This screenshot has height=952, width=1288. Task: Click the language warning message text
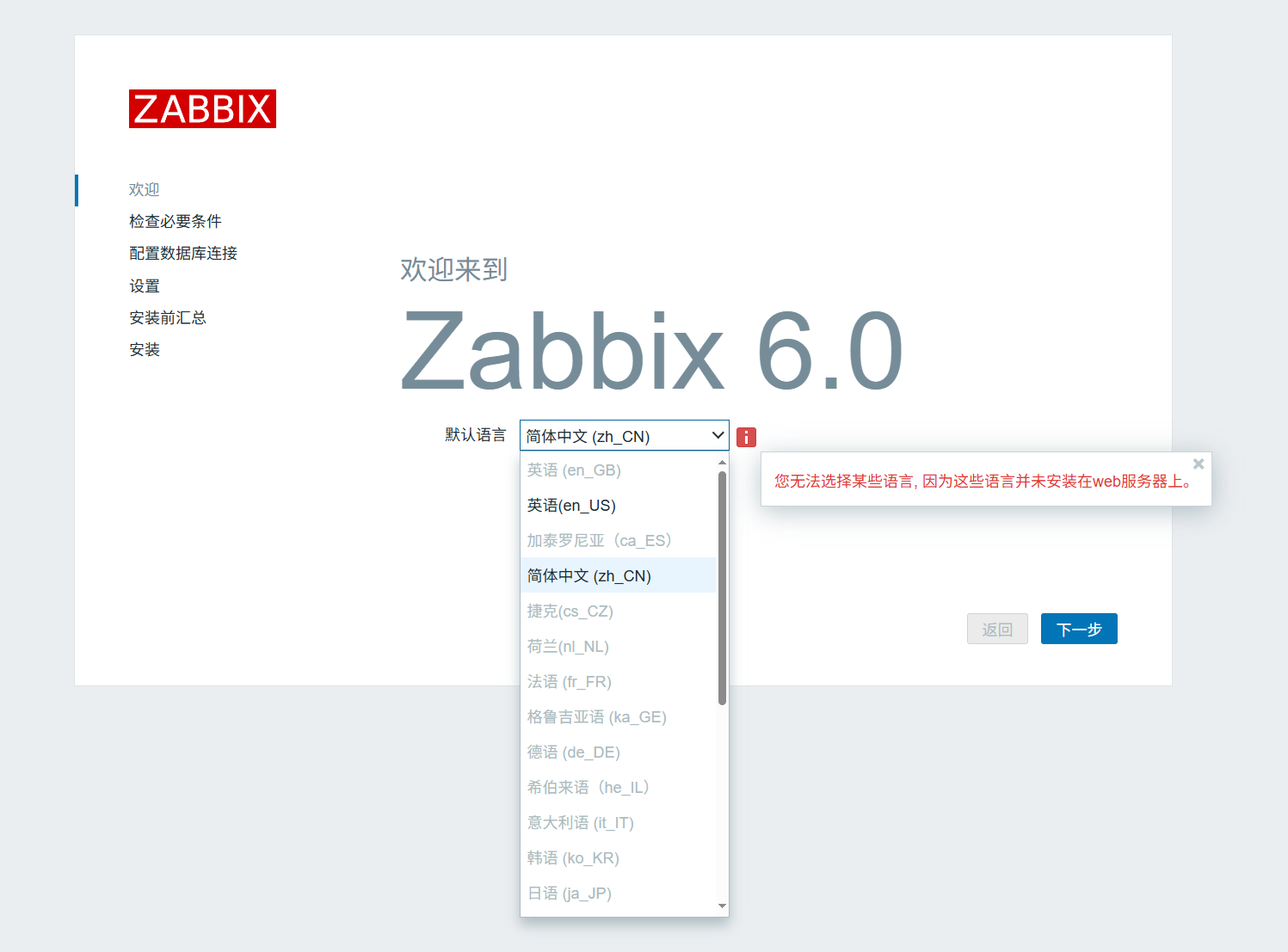[984, 481]
